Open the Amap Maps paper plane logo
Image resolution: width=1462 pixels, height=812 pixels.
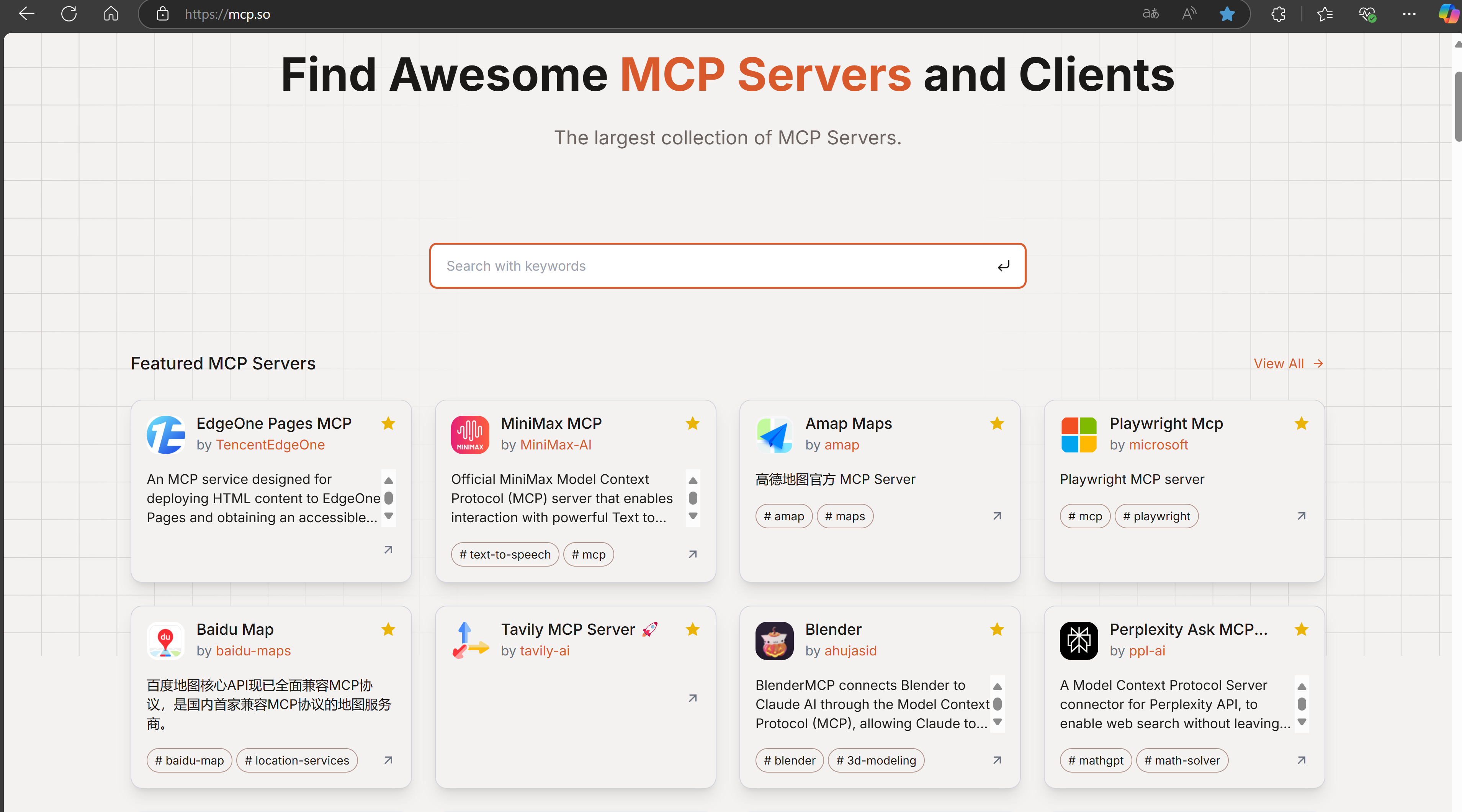[774, 435]
